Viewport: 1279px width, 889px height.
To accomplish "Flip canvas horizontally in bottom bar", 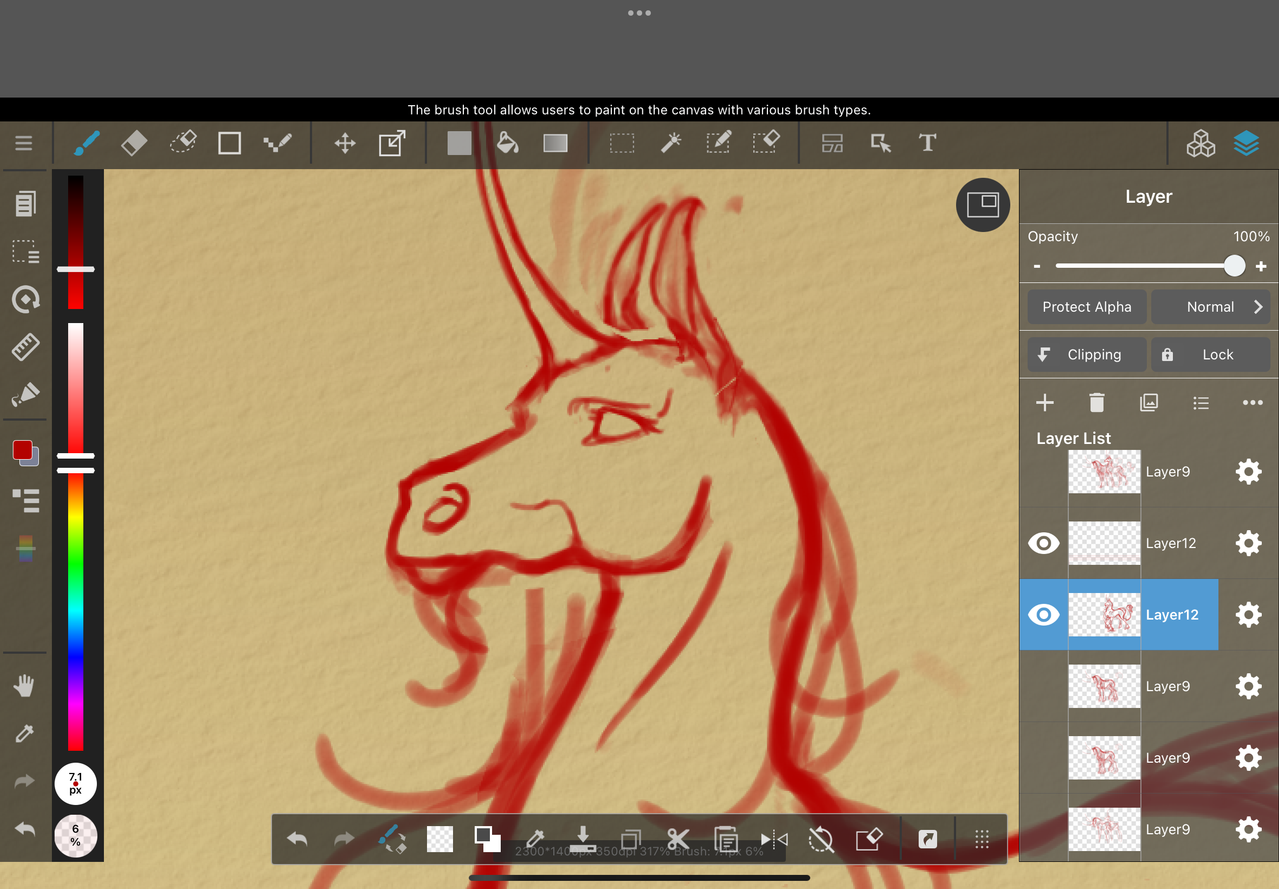I will (774, 839).
